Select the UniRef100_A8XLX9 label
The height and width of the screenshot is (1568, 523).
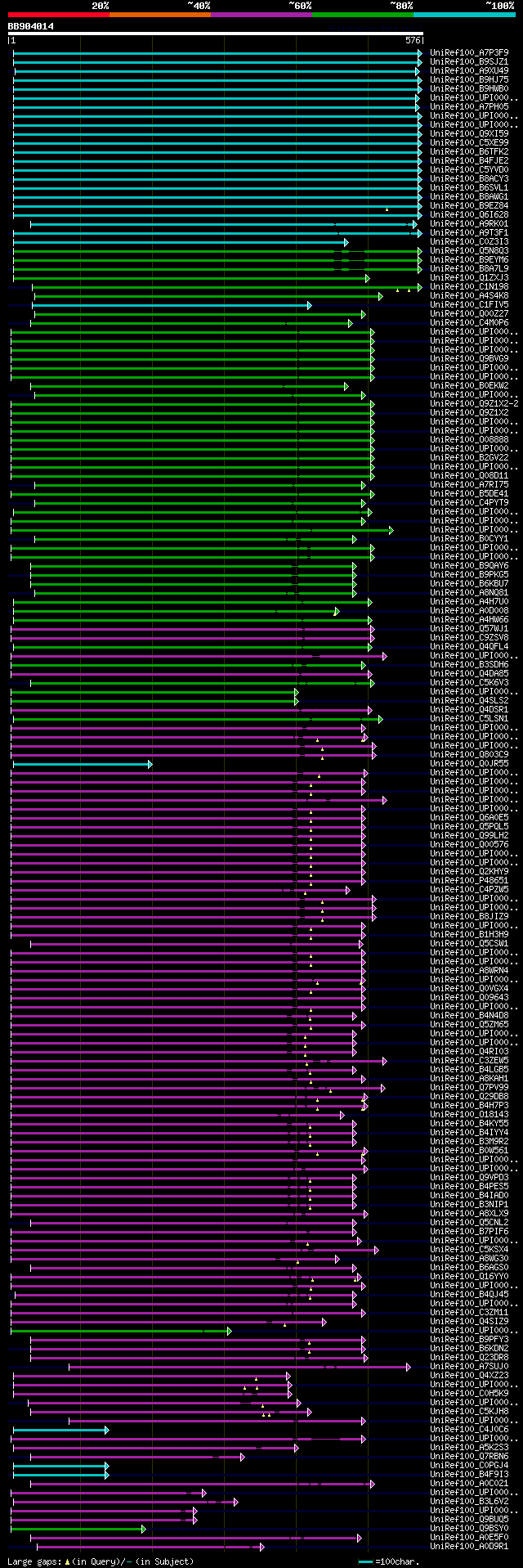pos(469,1213)
